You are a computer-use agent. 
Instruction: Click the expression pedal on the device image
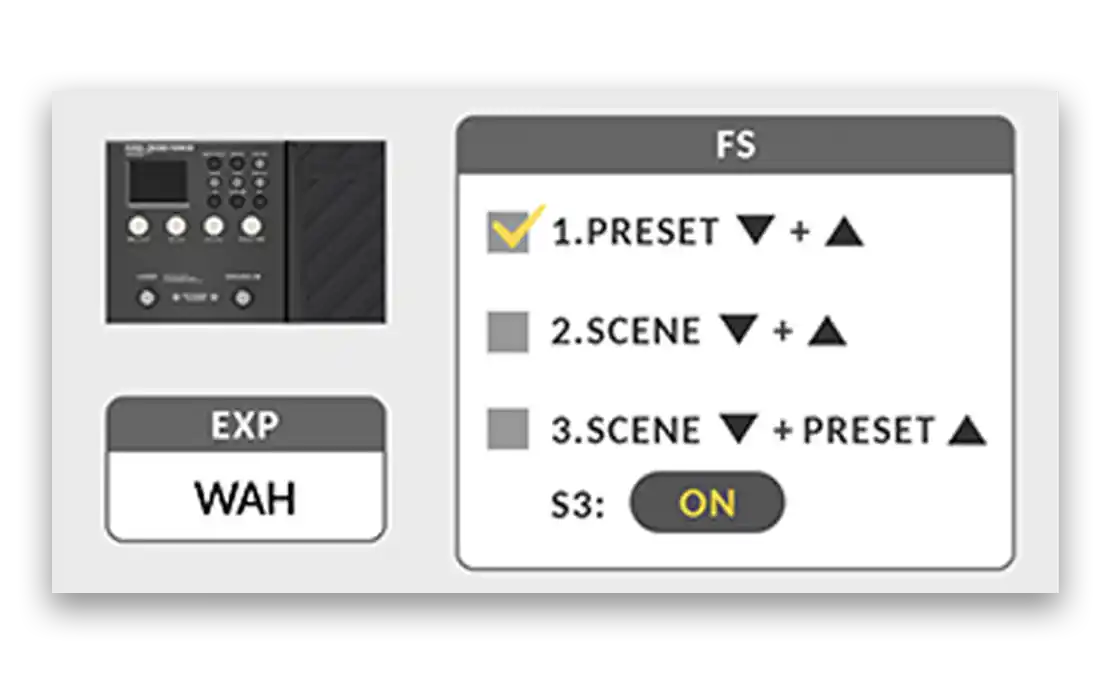click(x=335, y=232)
